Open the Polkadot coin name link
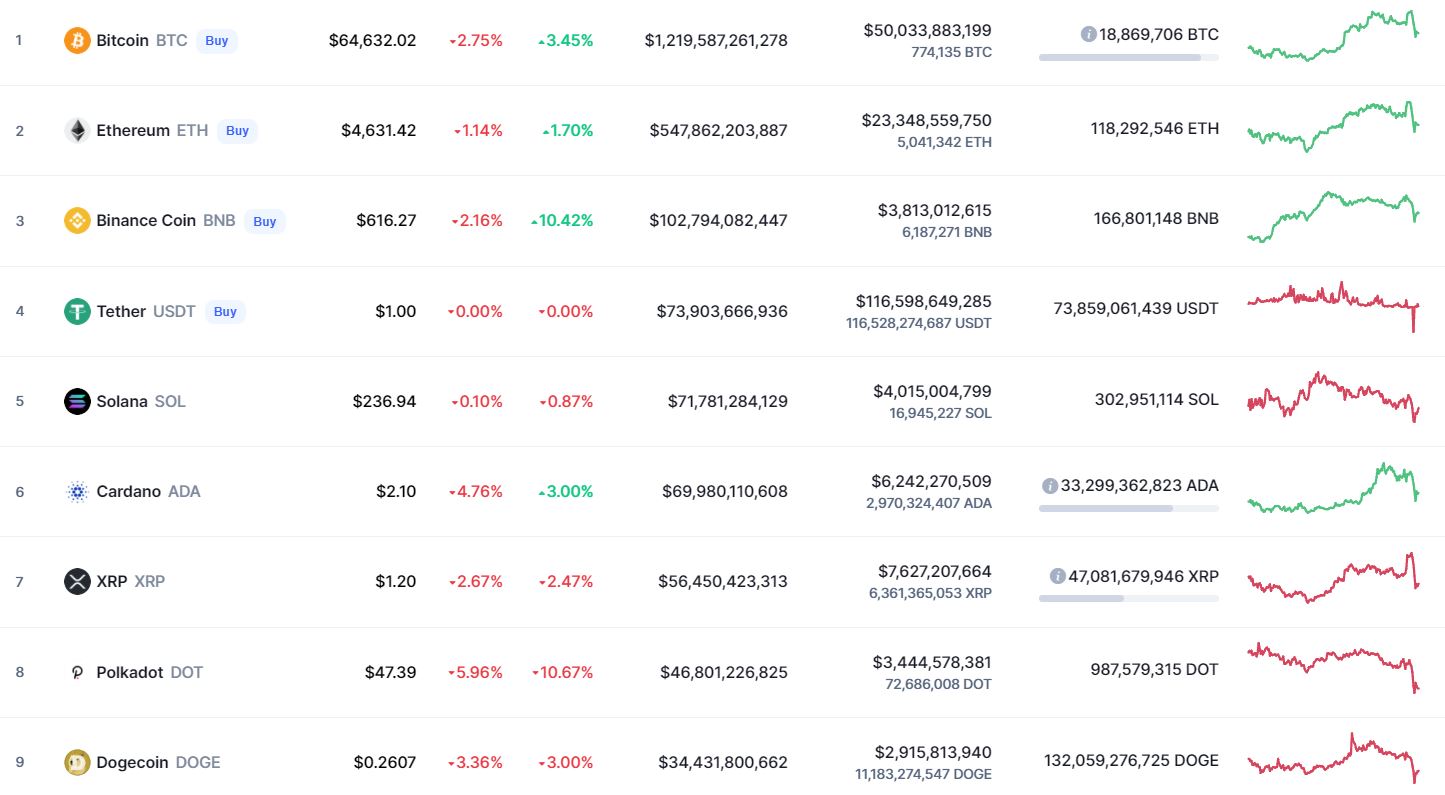The image size is (1445, 795). point(130,672)
